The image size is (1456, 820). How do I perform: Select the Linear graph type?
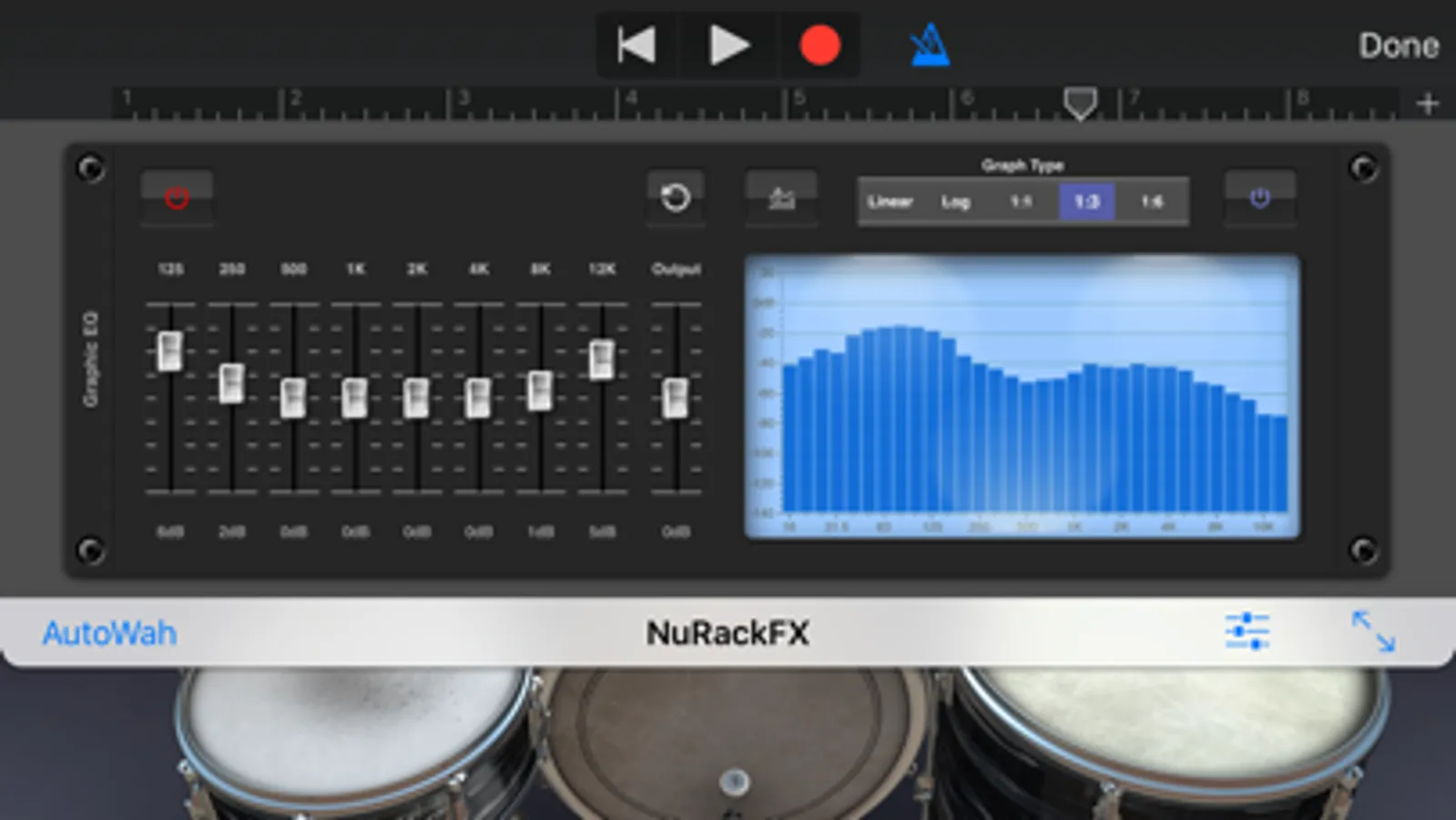point(890,201)
